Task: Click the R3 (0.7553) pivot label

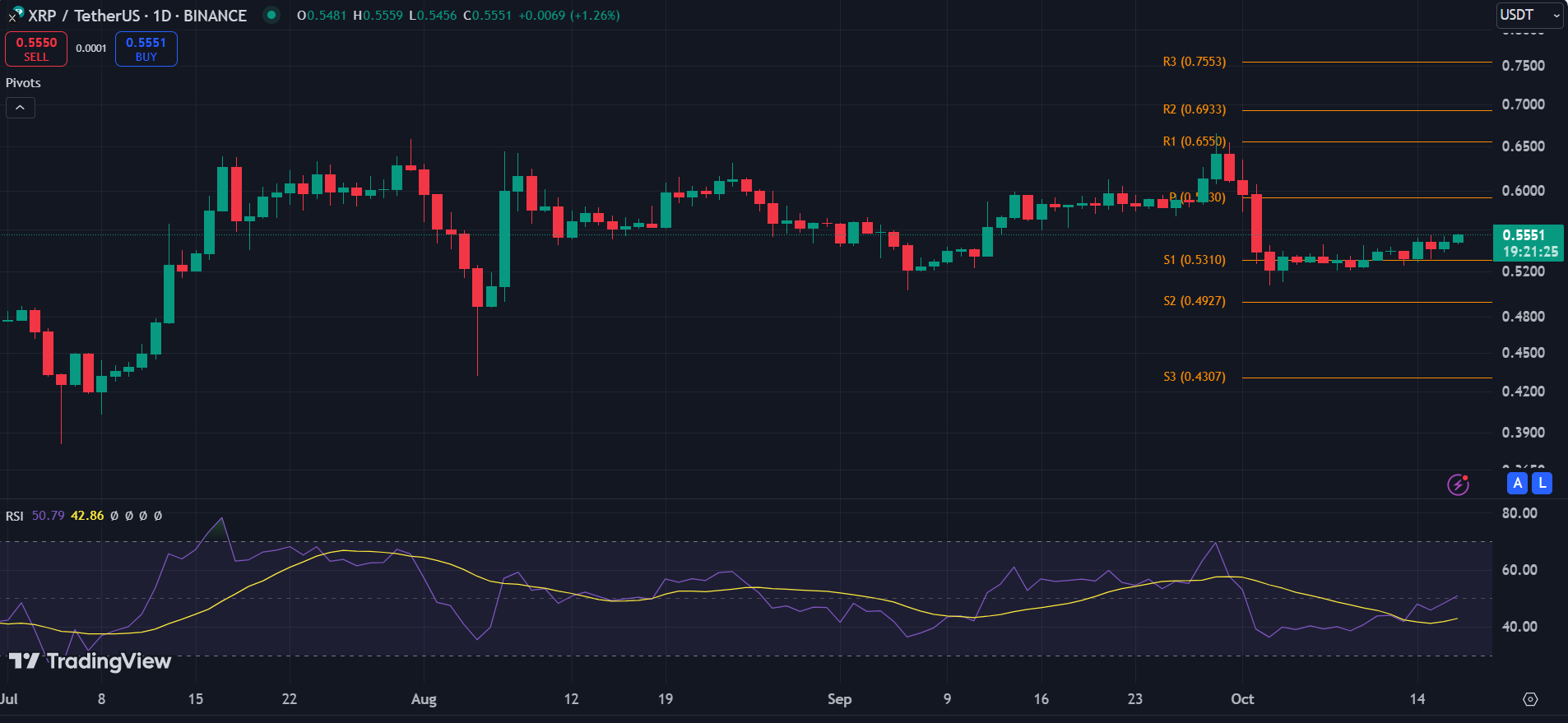Action: [x=1194, y=62]
